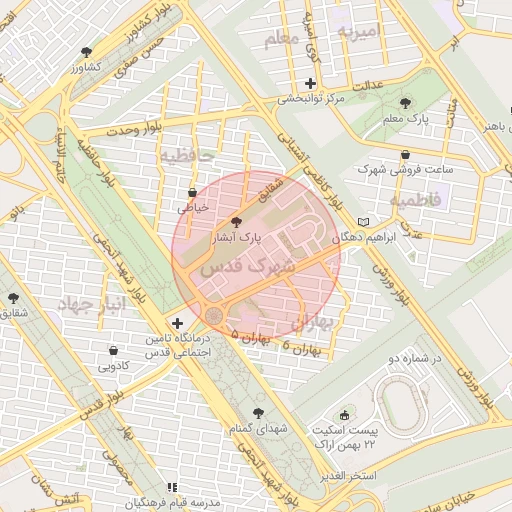Select the حافظیه district label
Viewport: 512px width, 512px height.
click(x=187, y=156)
